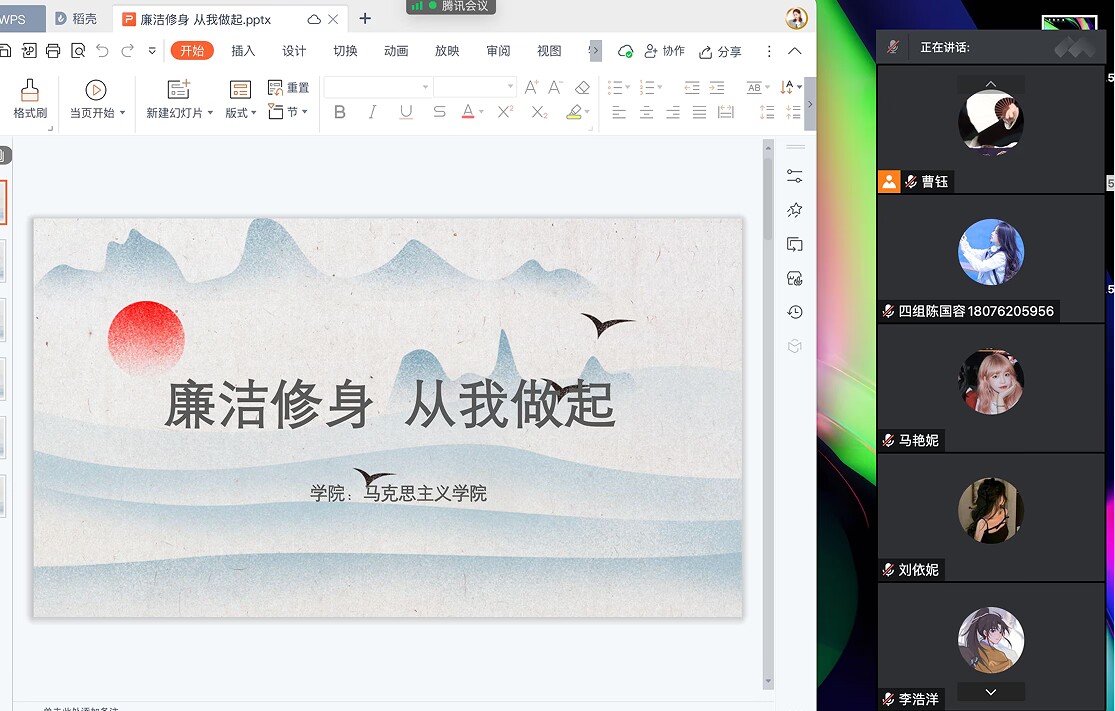Image resolution: width=1115 pixels, height=711 pixels.
Task: Open the smart effects star icon in sidebar
Action: (794, 211)
